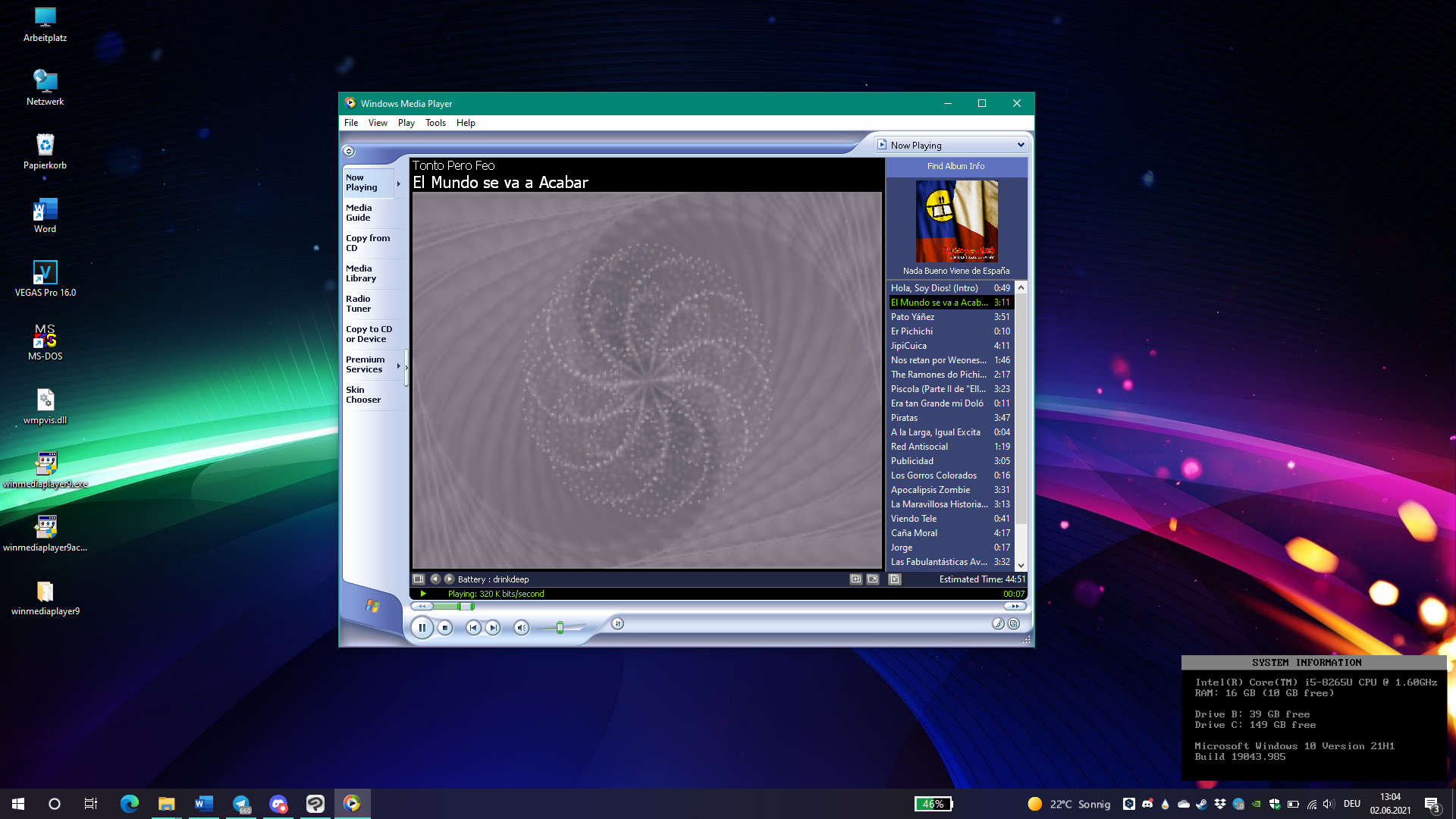Open the Skin Chooser
The width and height of the screenshot is (1456, 819).
[x=363, y=394]
